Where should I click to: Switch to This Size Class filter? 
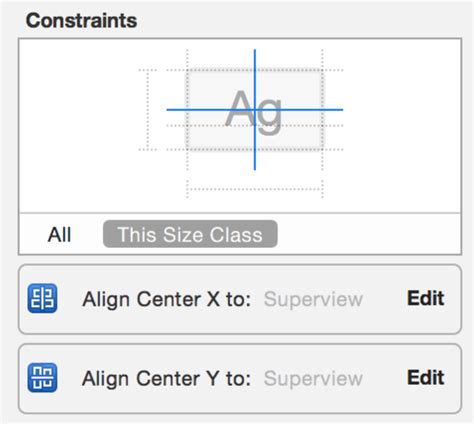click(190, 234)
